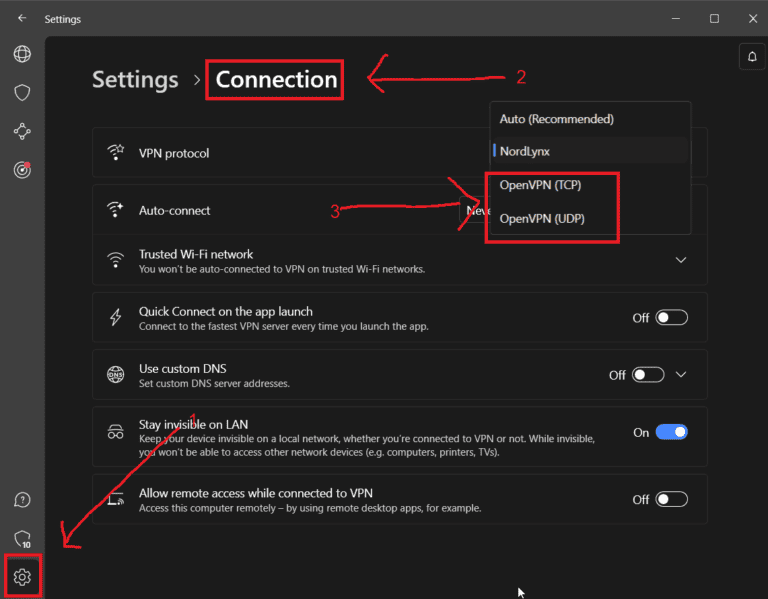The width and height of the screenshot is (768, 599).
Task: Select OpenVPN (UDP) protocol option
Action: [x=541, y=219]
